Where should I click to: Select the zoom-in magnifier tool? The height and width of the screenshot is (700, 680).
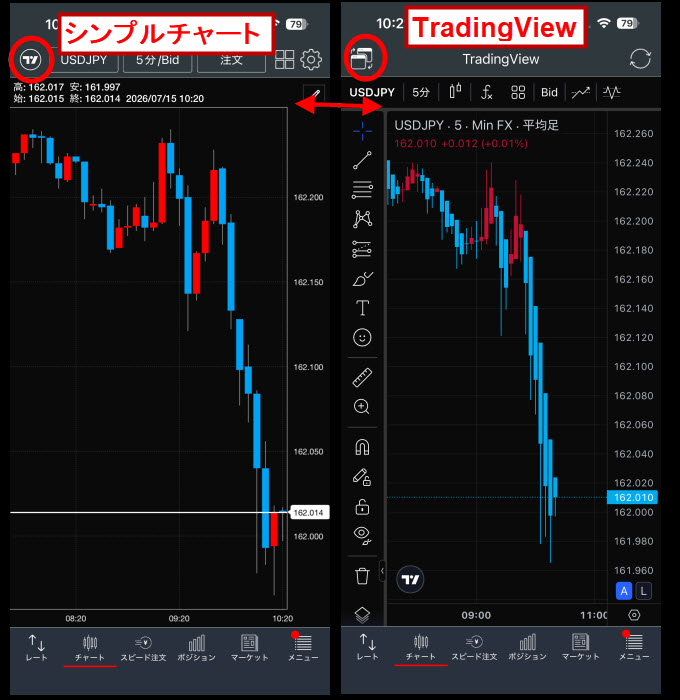362,407
